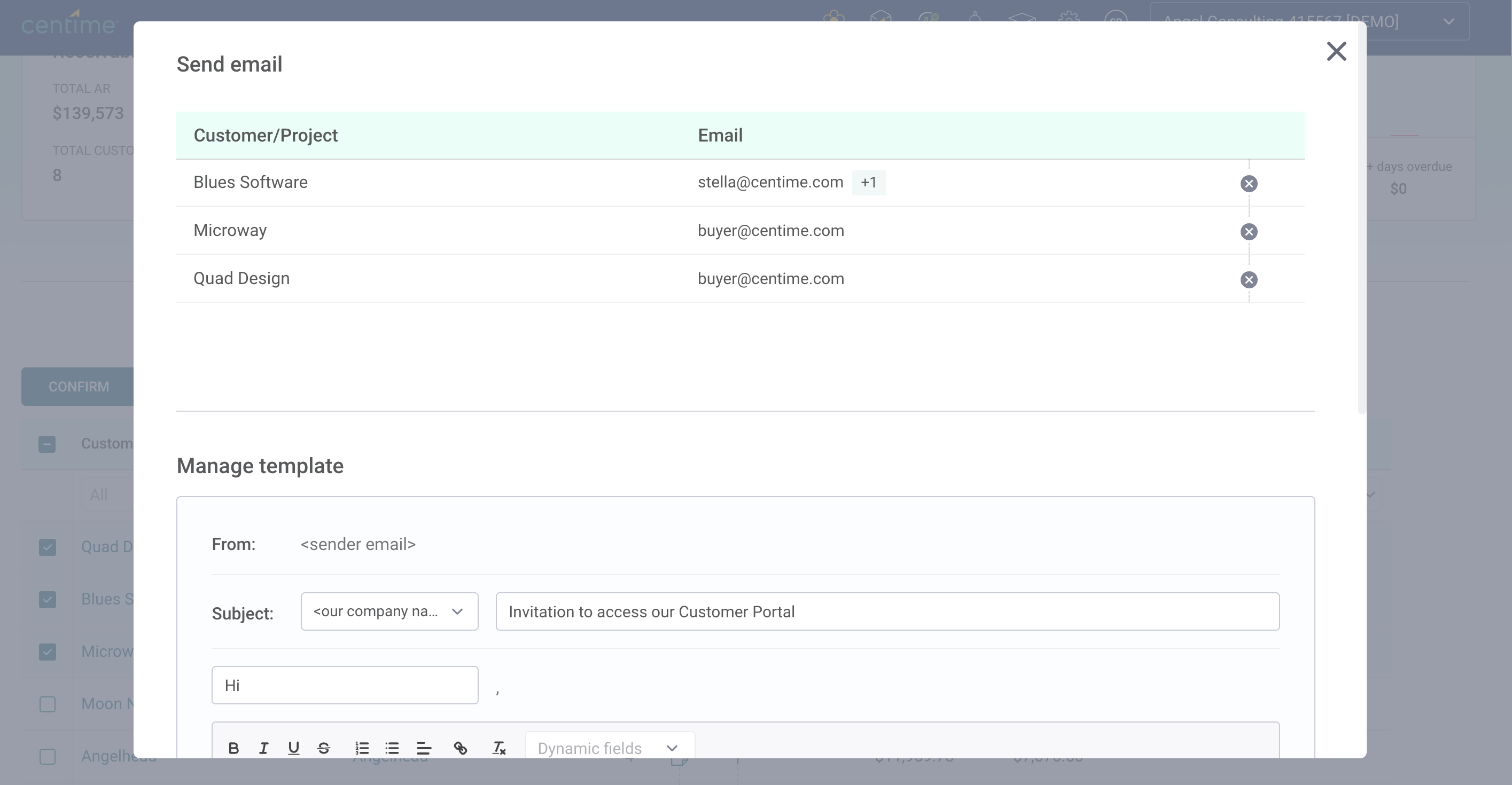This screenshot has width=1512, height=785.
Task: Uncheck the Quad Design row checkbox
Action: [x=48, y=547]
